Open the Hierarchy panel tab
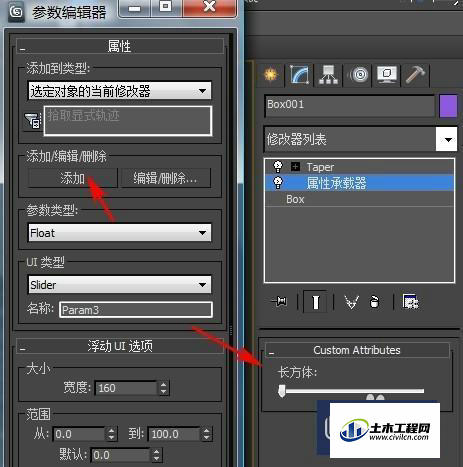Viewport: 463px width, 467px height. click(x=329, y=75)
